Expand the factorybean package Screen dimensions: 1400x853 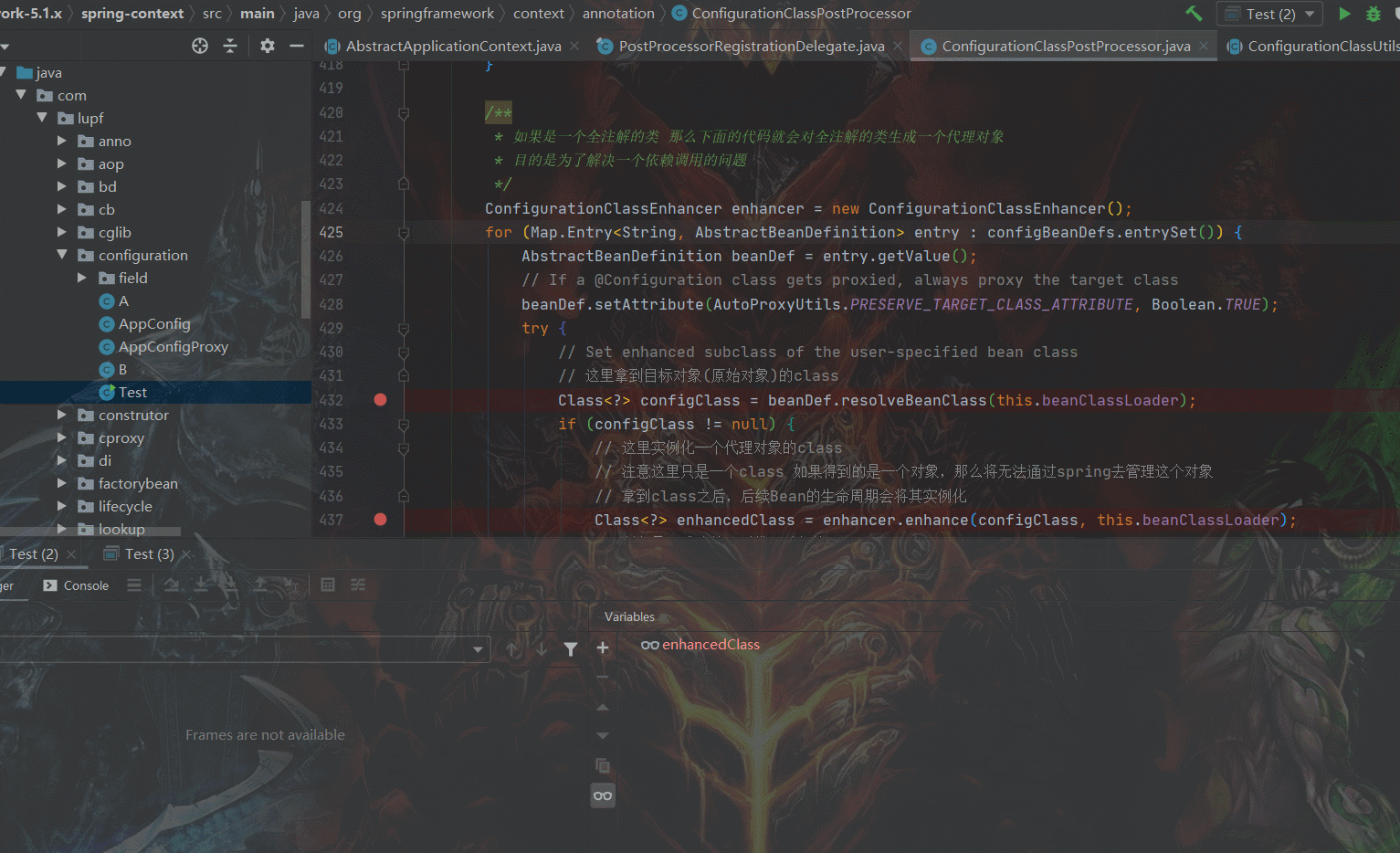(62, 483)
